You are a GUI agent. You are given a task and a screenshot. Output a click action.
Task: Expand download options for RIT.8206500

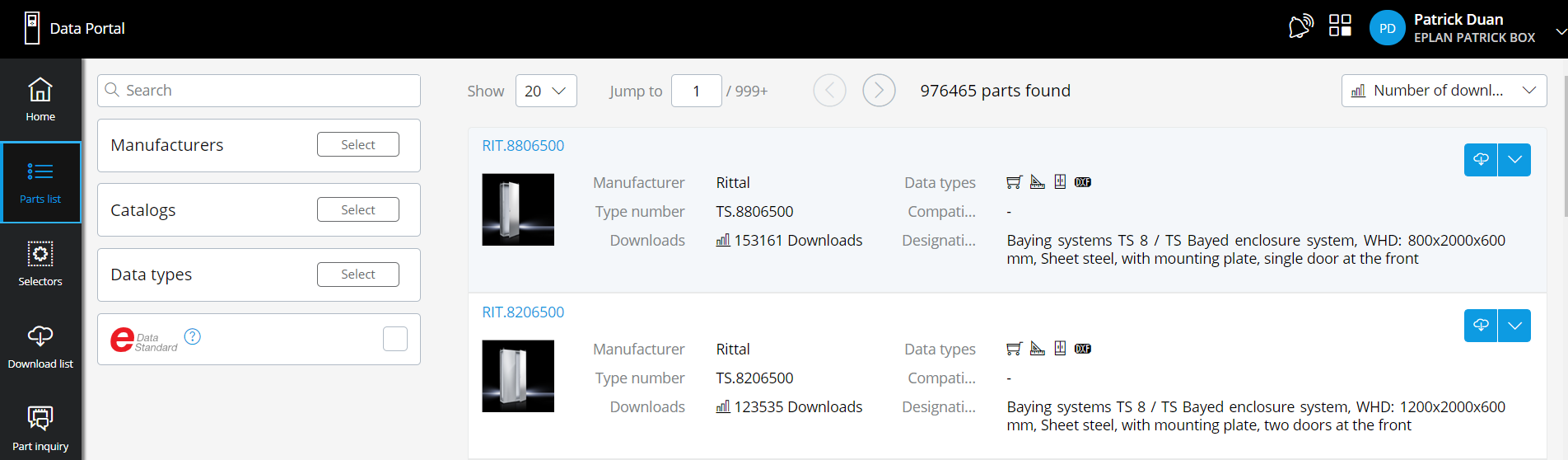click(1514, 326)
